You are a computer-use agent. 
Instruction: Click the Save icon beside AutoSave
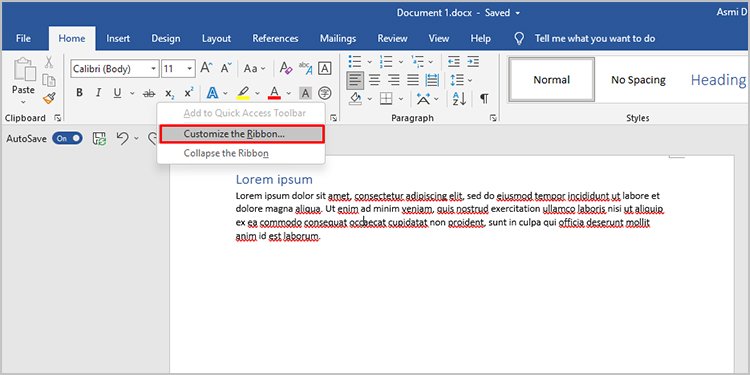coord(99,139)
